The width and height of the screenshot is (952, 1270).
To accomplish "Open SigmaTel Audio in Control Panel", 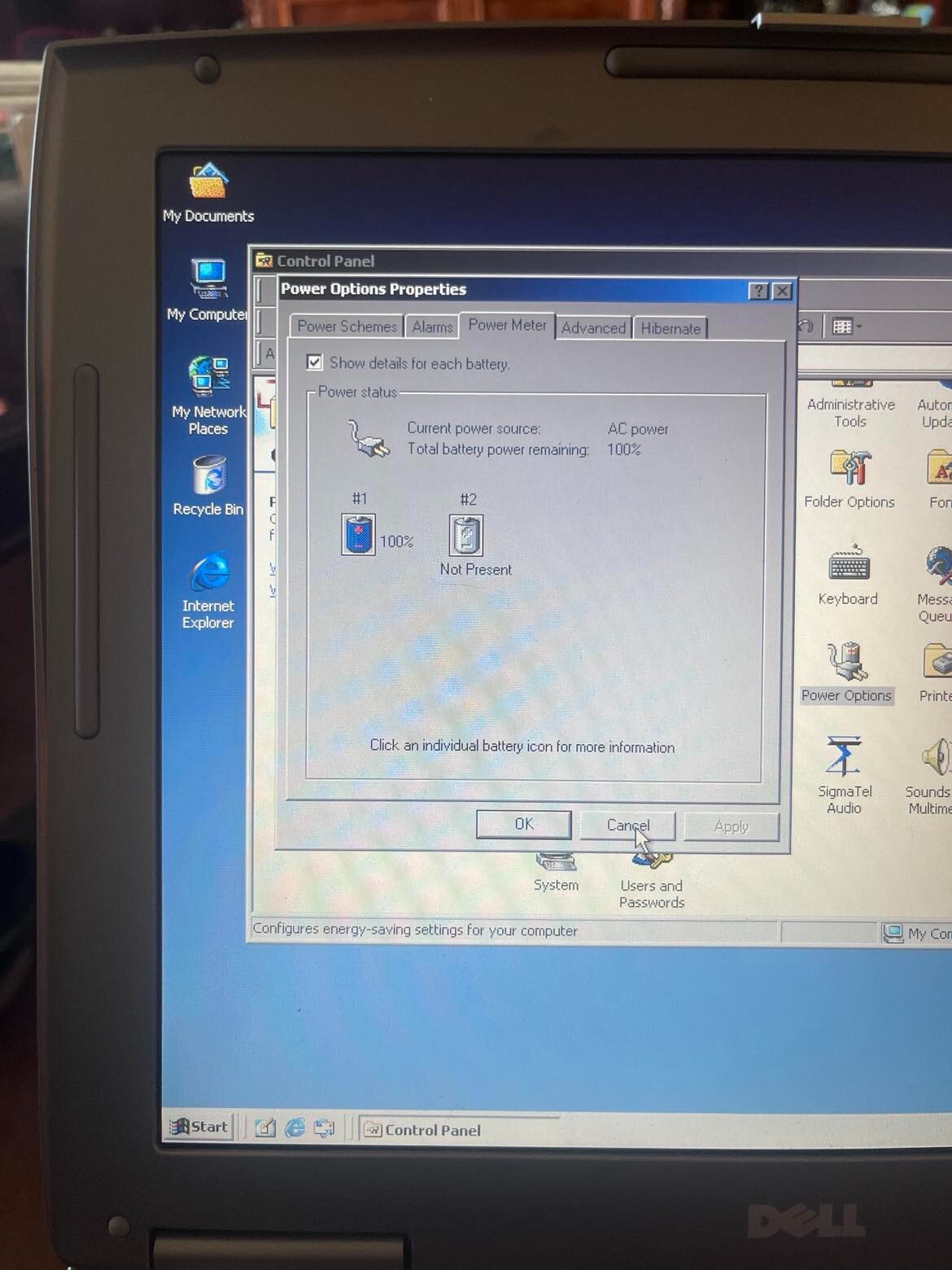I will point(845,775).
